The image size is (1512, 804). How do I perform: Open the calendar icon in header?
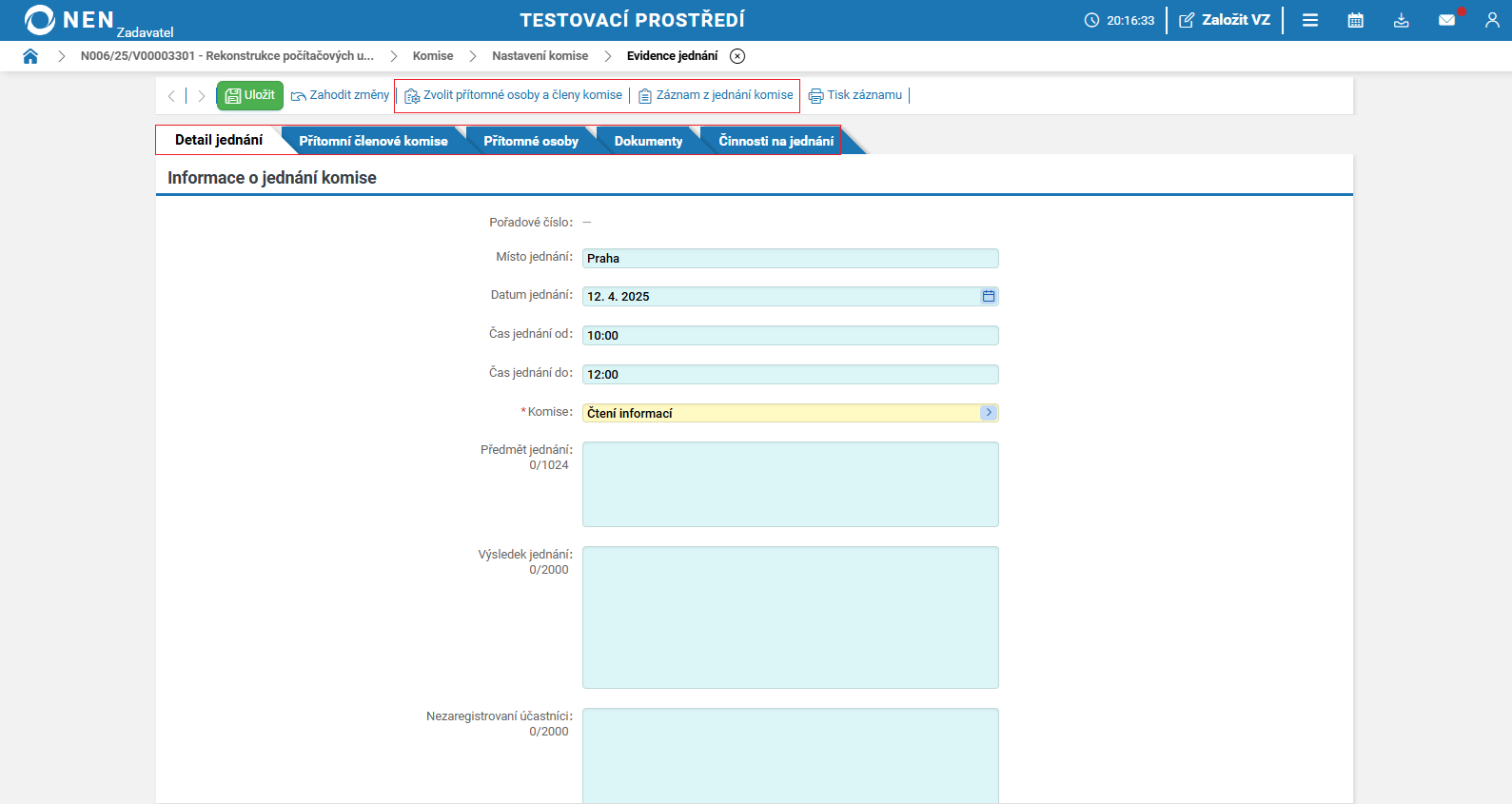tap(1356, 20)
